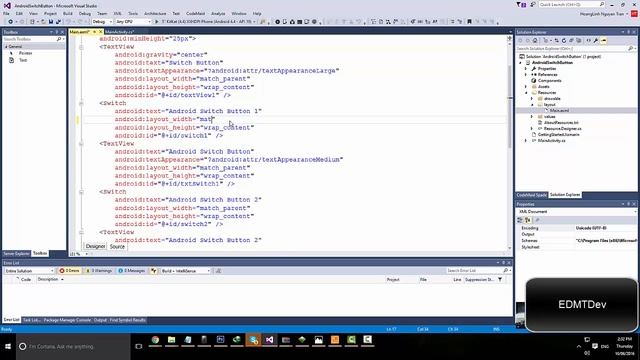Select GettingStarted.Xamarin file
Image resolution: width=640 pixels, height=360 pixels.
558,134
